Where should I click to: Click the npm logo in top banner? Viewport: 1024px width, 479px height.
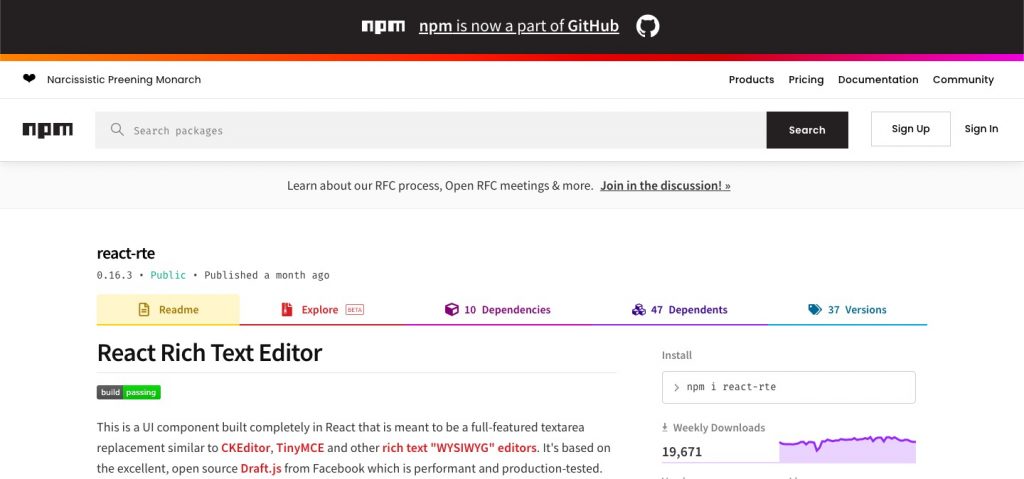click(x=383, y=26)
